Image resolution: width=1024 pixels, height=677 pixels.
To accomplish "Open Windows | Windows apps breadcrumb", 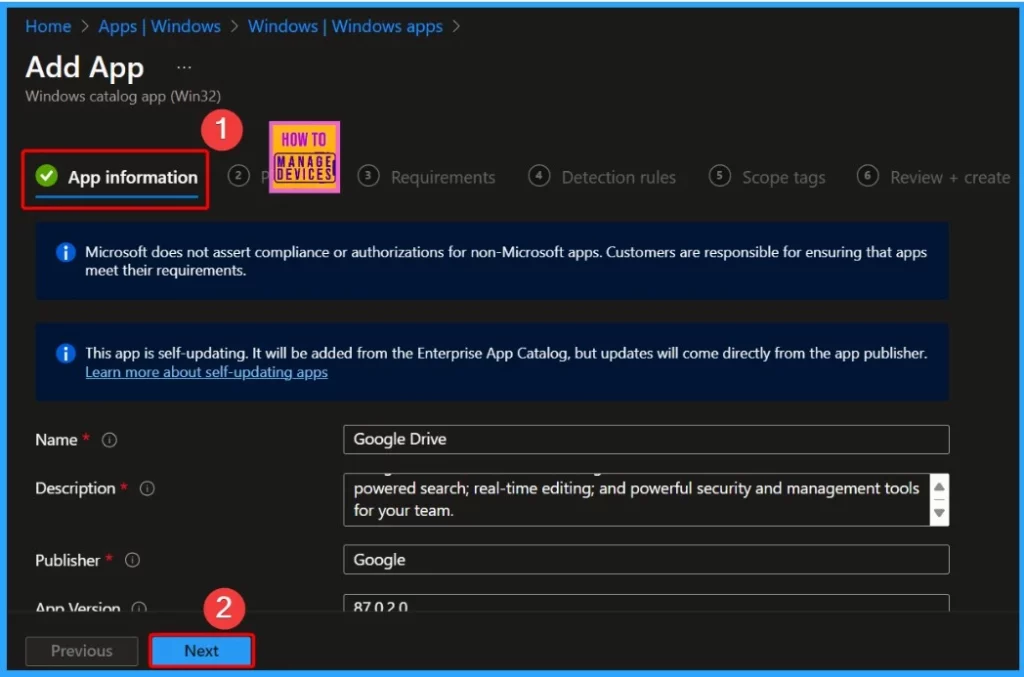I will [345, 26].
